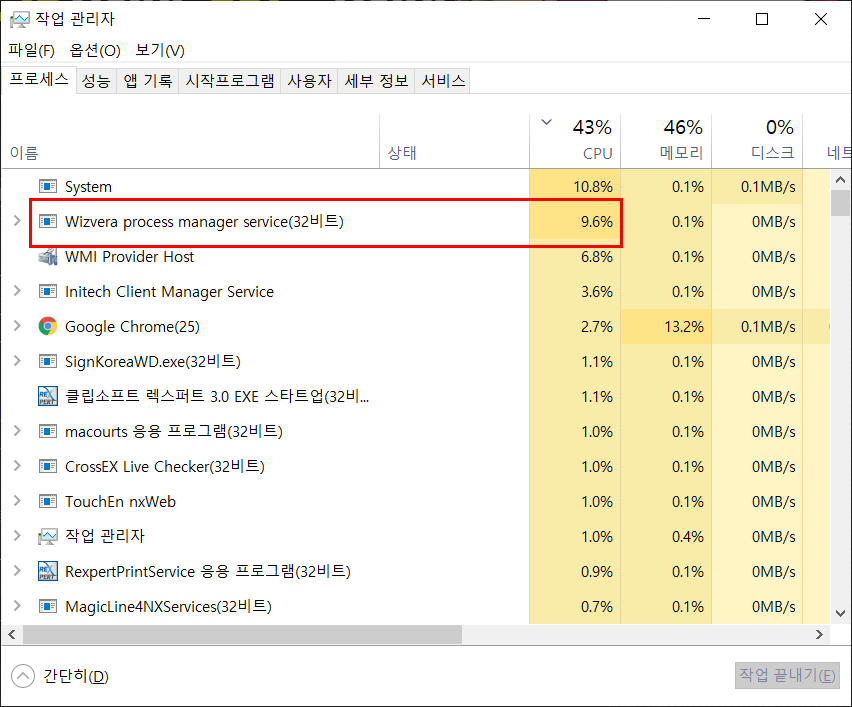The image size is (852, 707).
Task: Expand the RexpertPrintService row
Action: [17, 571]
